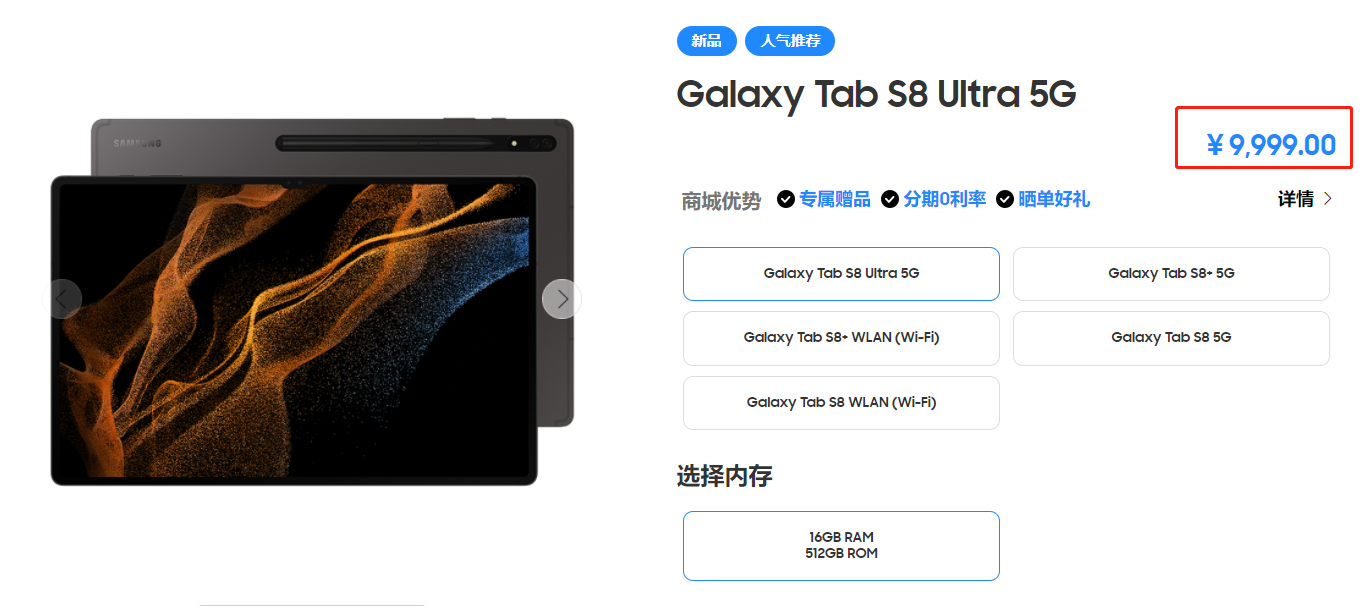Select Galaxy Tab S8 5G model
Viewport: 1369px width, 606px height.
pos(1171,338)
